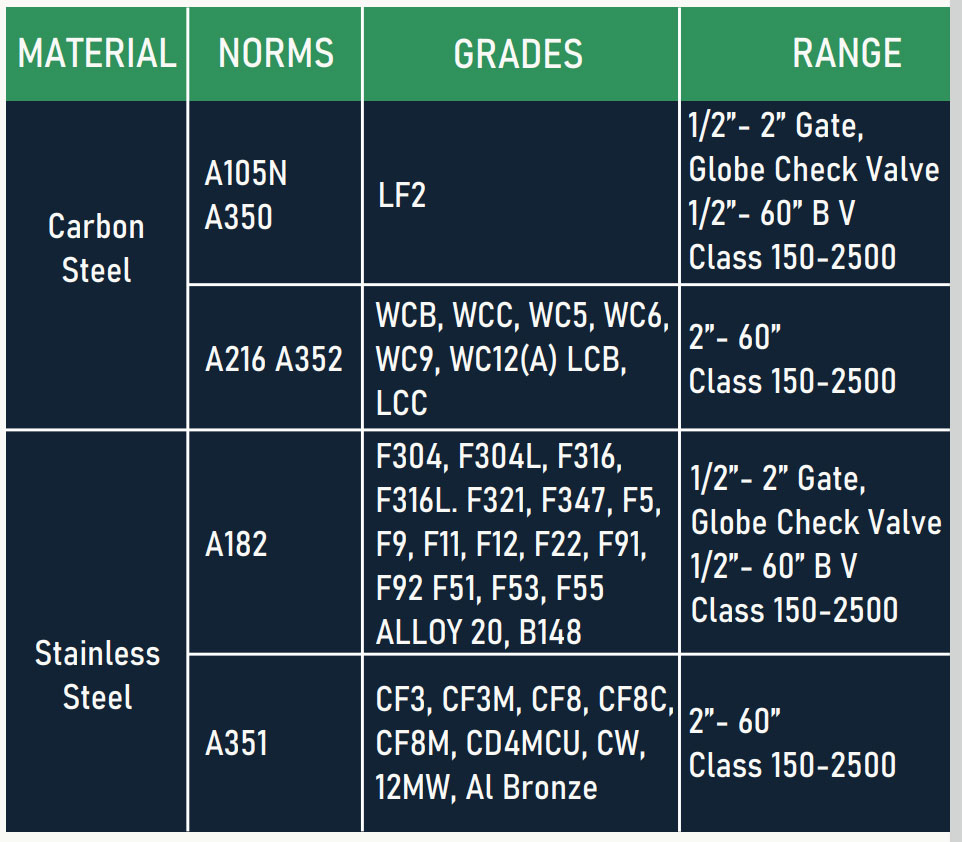Screen dimensions: 962x842
Task: Click the MATERIAL column header
Action: 97,54
